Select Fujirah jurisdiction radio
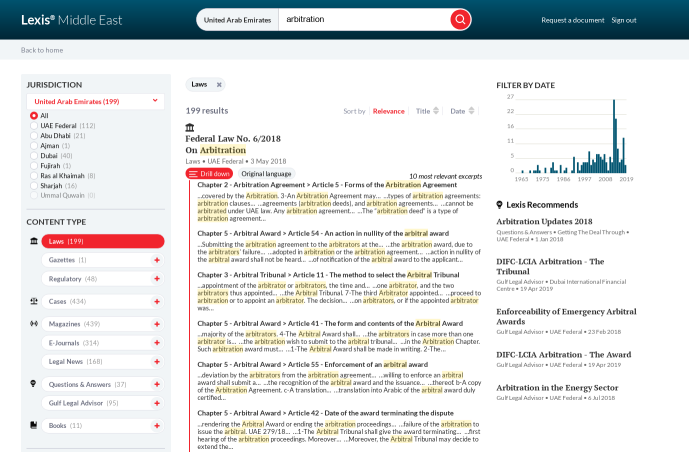 (34, 166)
